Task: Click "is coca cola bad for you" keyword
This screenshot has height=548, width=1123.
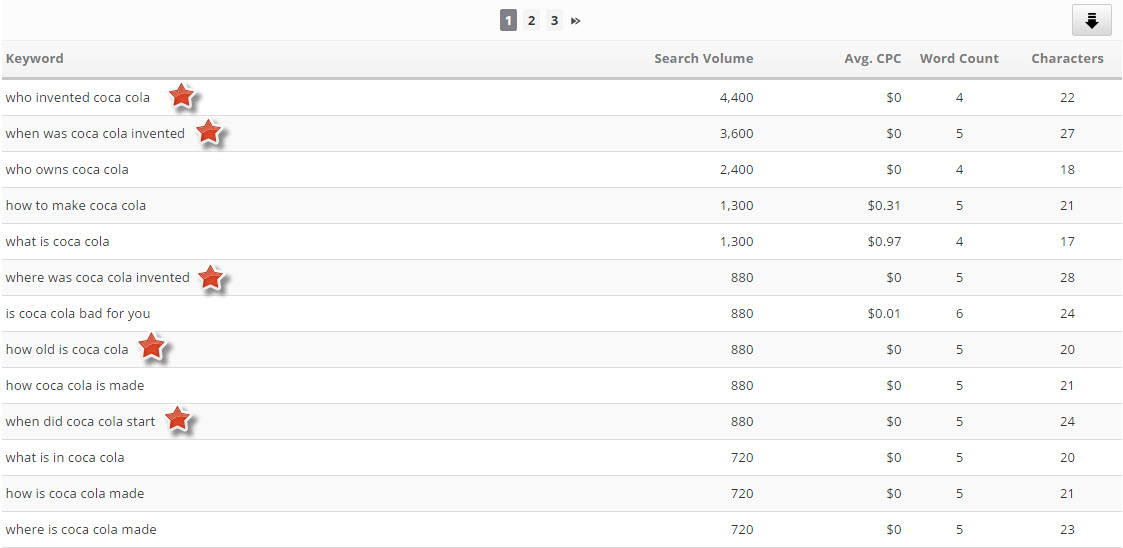Action: point(78,314)
